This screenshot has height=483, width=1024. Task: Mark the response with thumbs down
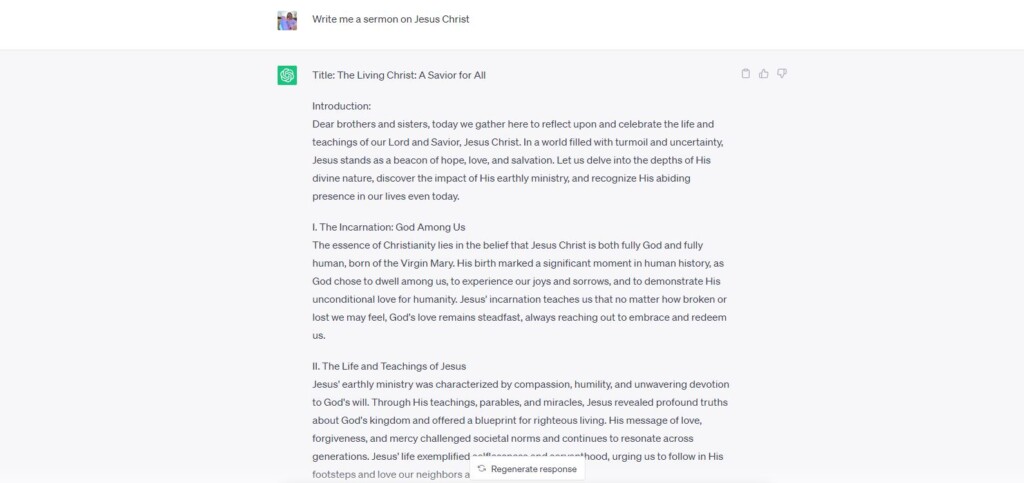tap(782, 73)
